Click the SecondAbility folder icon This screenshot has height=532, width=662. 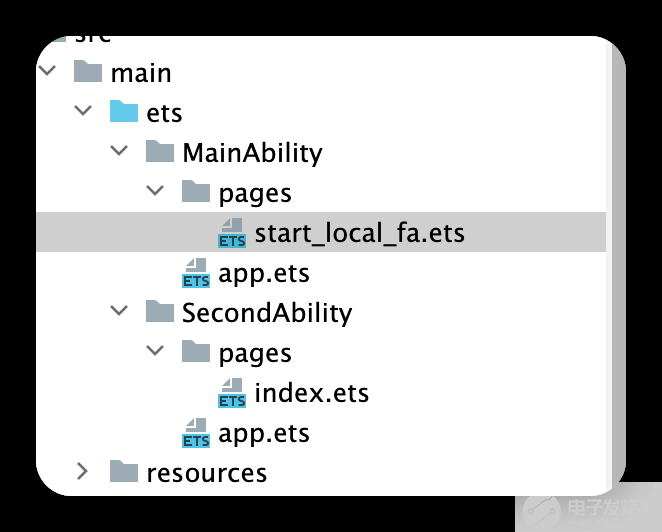pos(160,312)
